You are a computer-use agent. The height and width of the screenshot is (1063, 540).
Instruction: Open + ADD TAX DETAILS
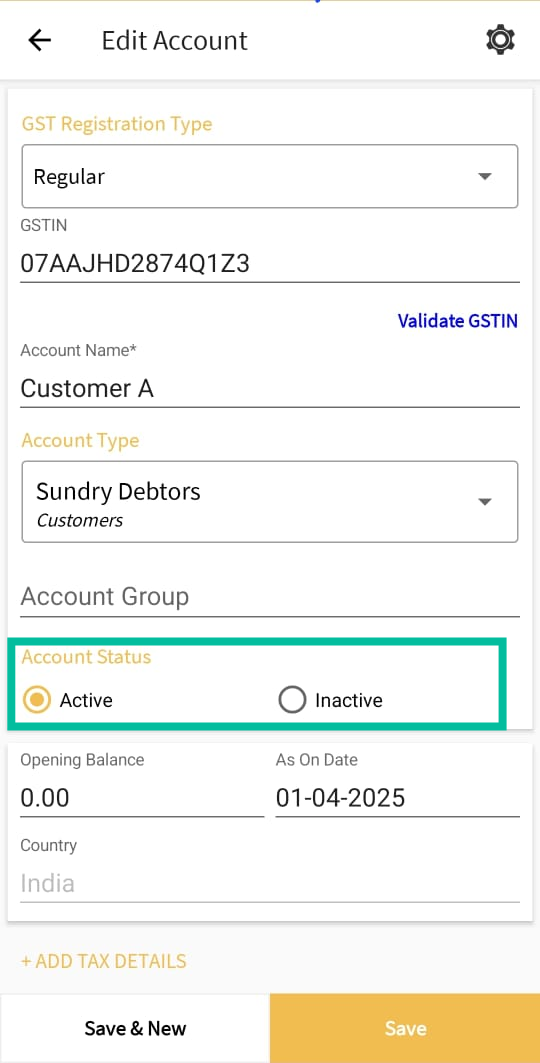(104, 961)
